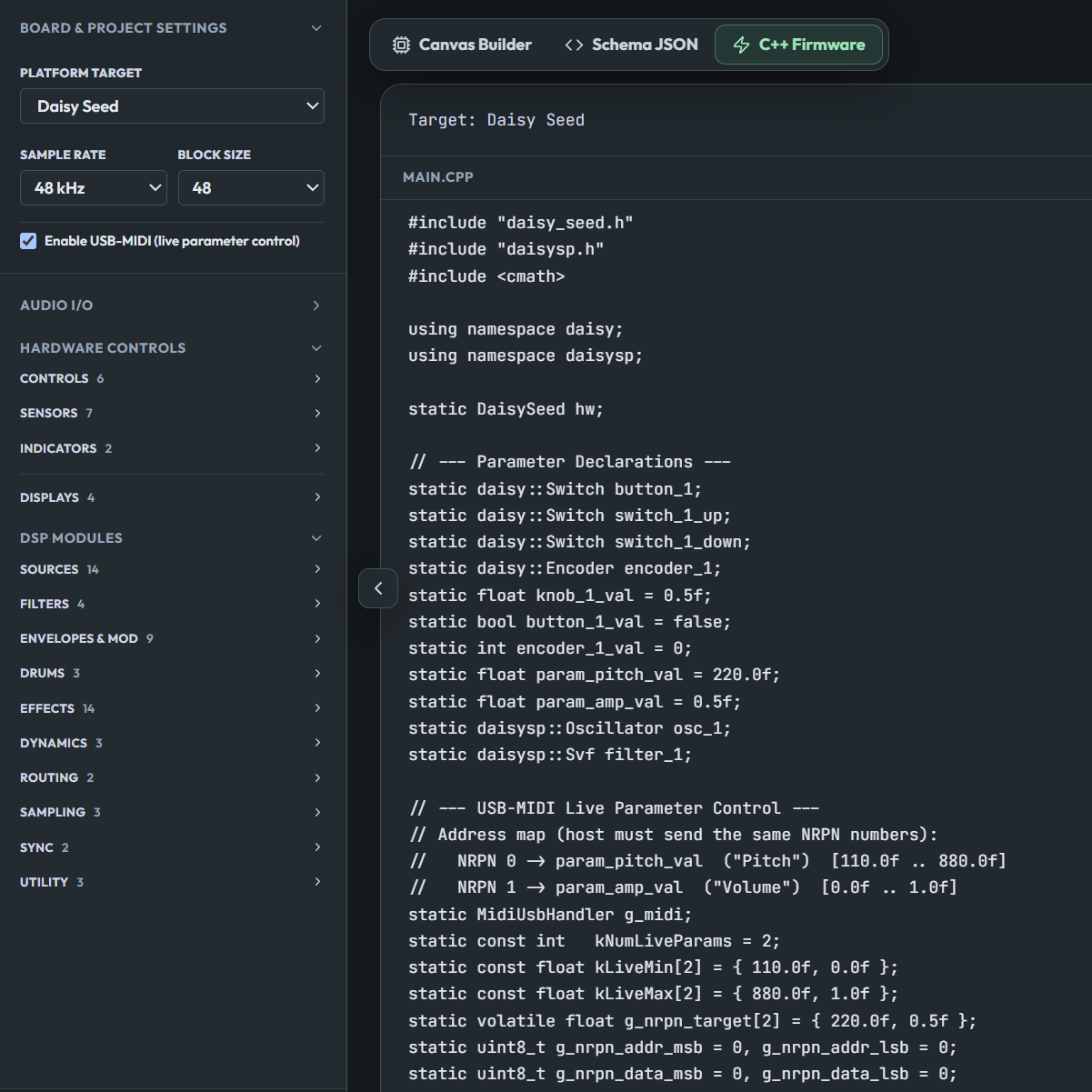Screen dimensions: 1092x1092
Task: Click the 'param_pitch_val = 220.0f' code line
Action: point(595,675)
